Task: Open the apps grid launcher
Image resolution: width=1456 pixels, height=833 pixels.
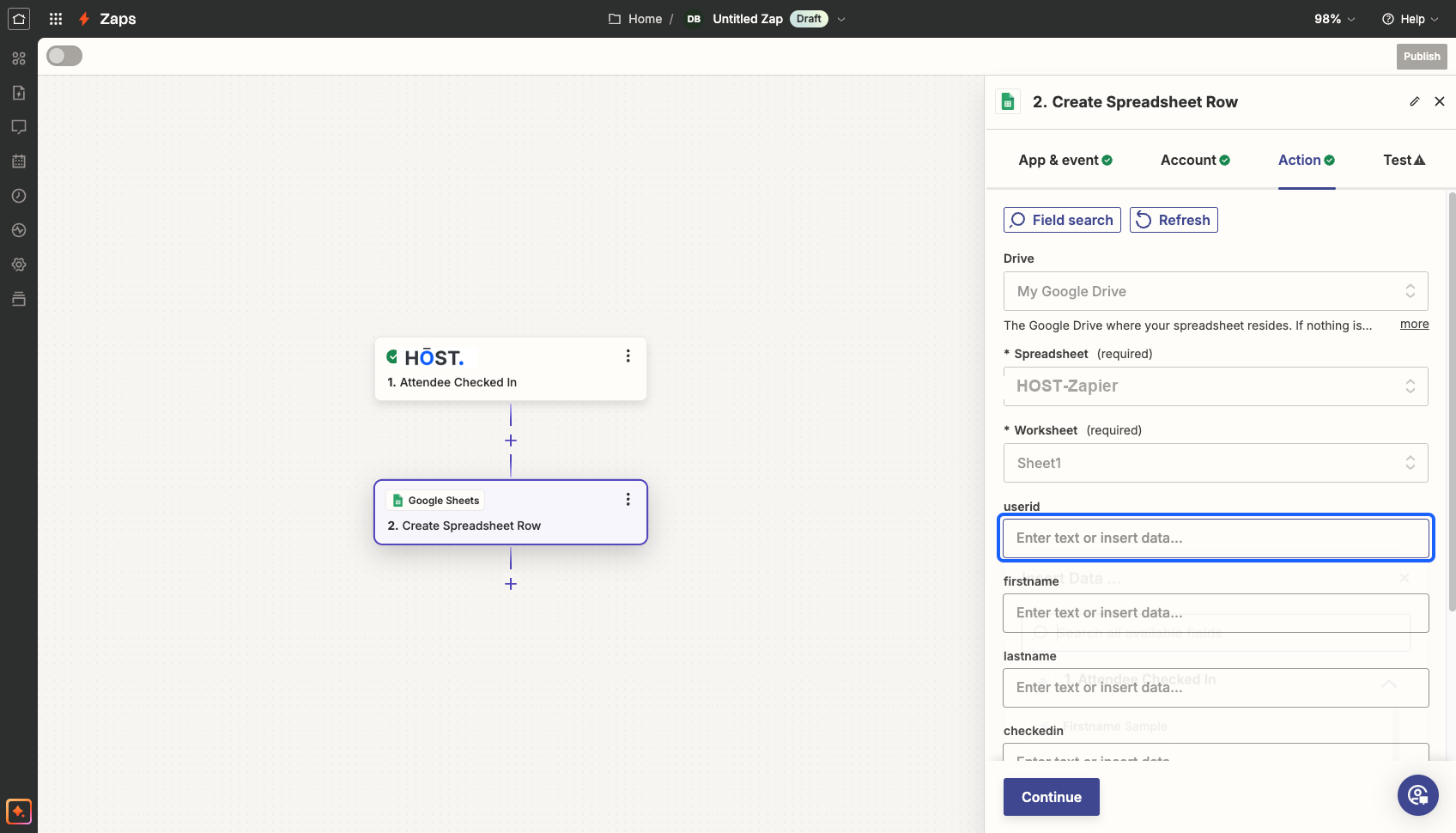Action: (56, 19)
